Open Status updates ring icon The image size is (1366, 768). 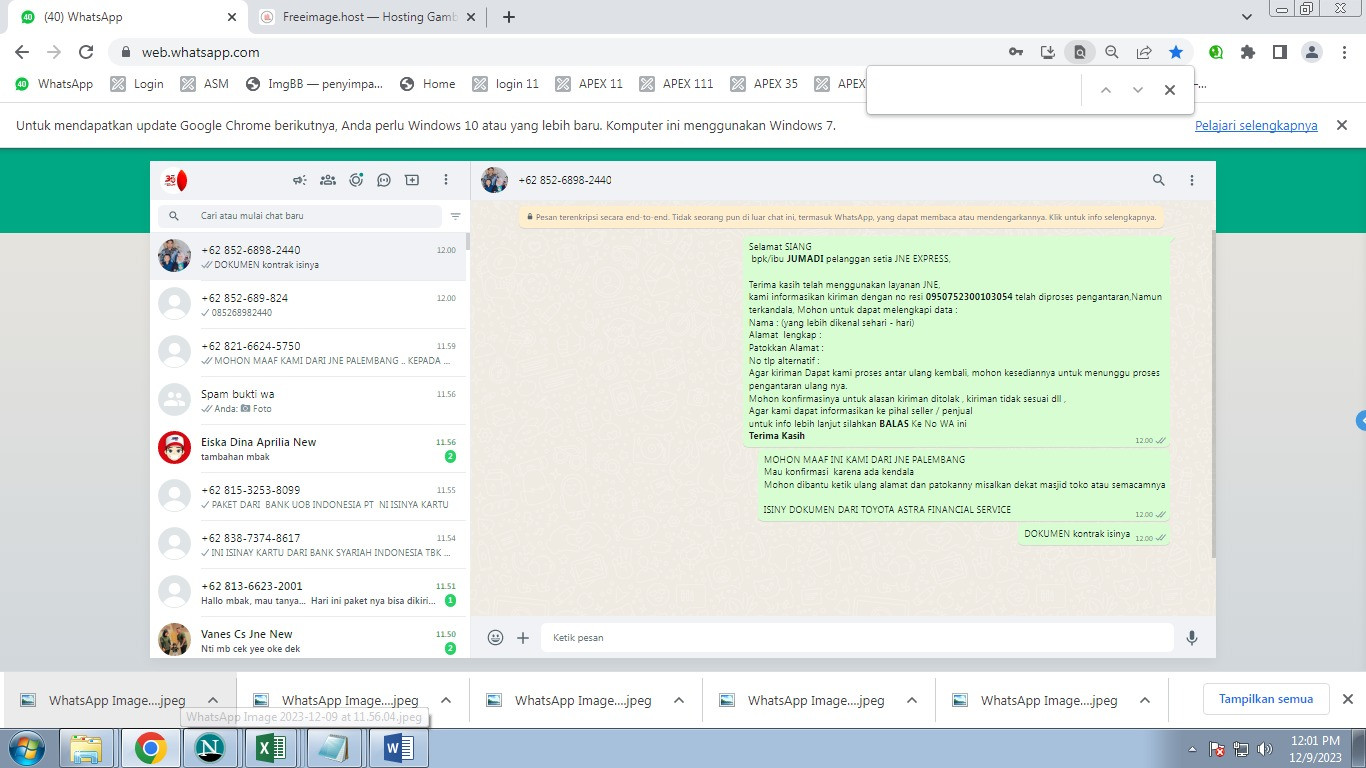click(x=356, y=180)
